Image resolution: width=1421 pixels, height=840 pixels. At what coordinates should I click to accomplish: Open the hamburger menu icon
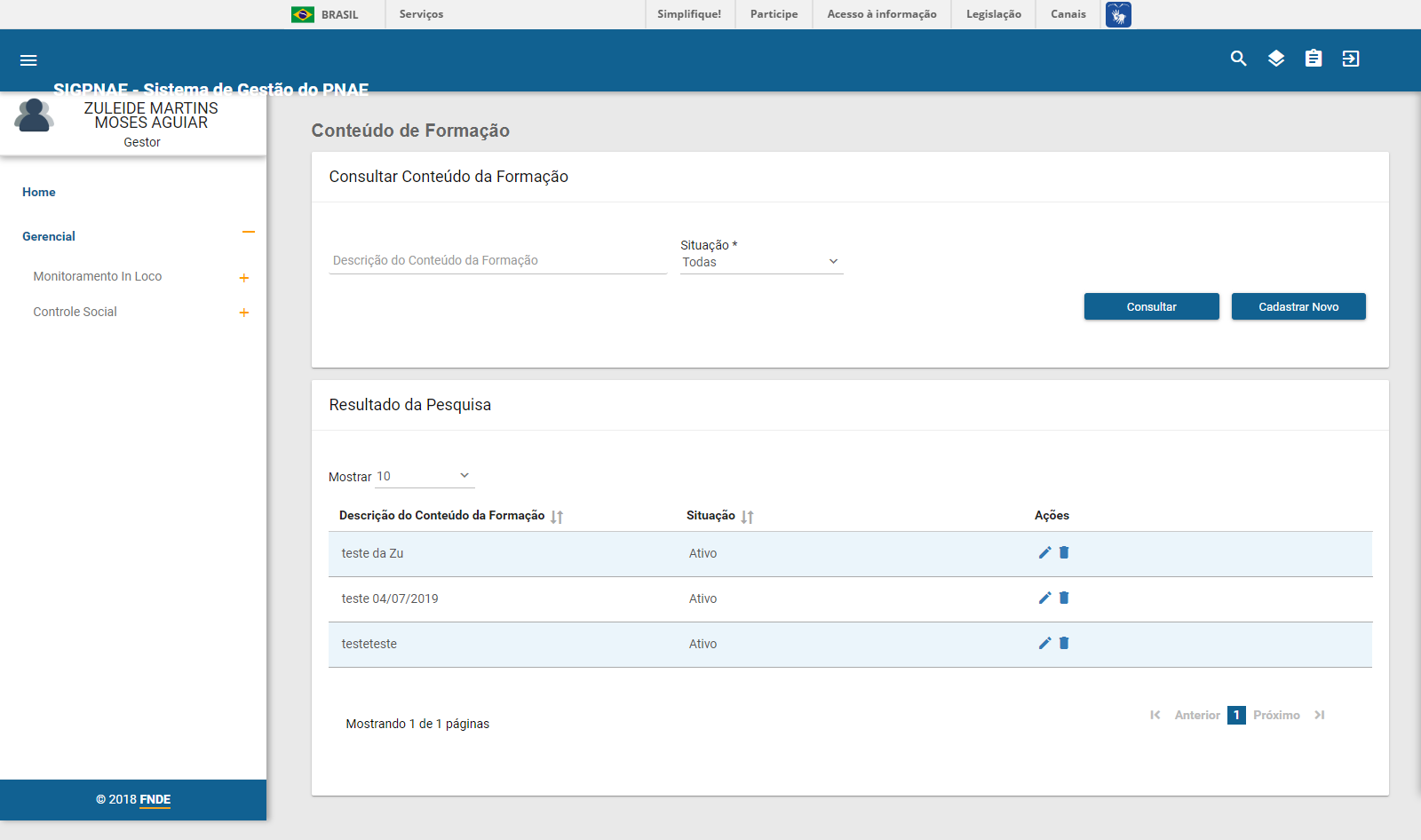[28, 60]
